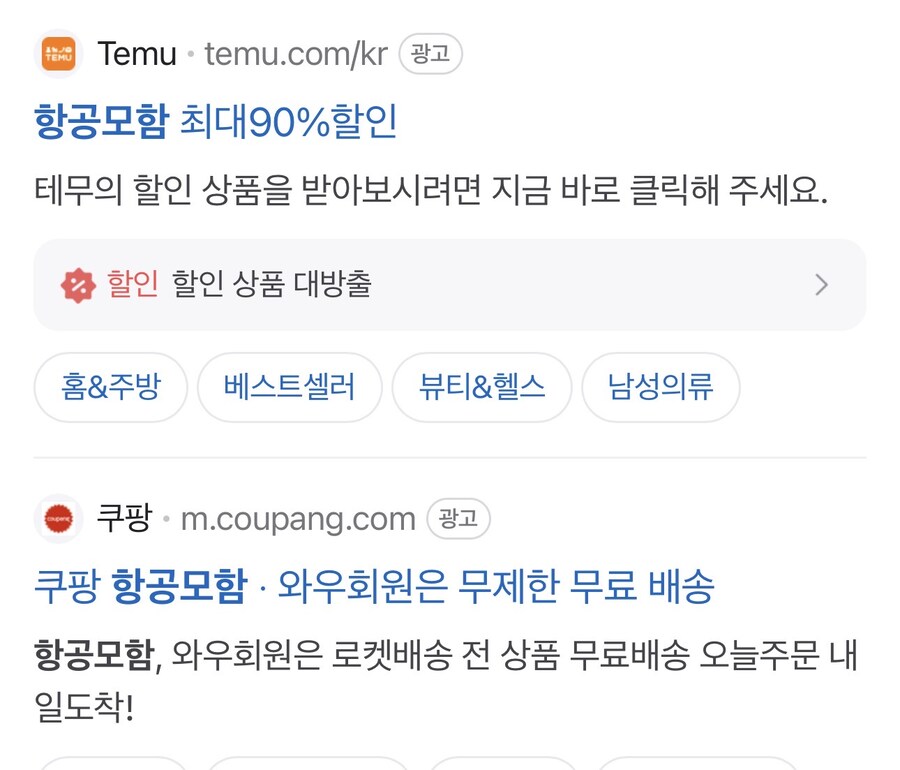The height and width of the screenshot is (770, 900).
Task: Open the 쿠팡 항공모함 와우회원 headline link
Action: 374,586
